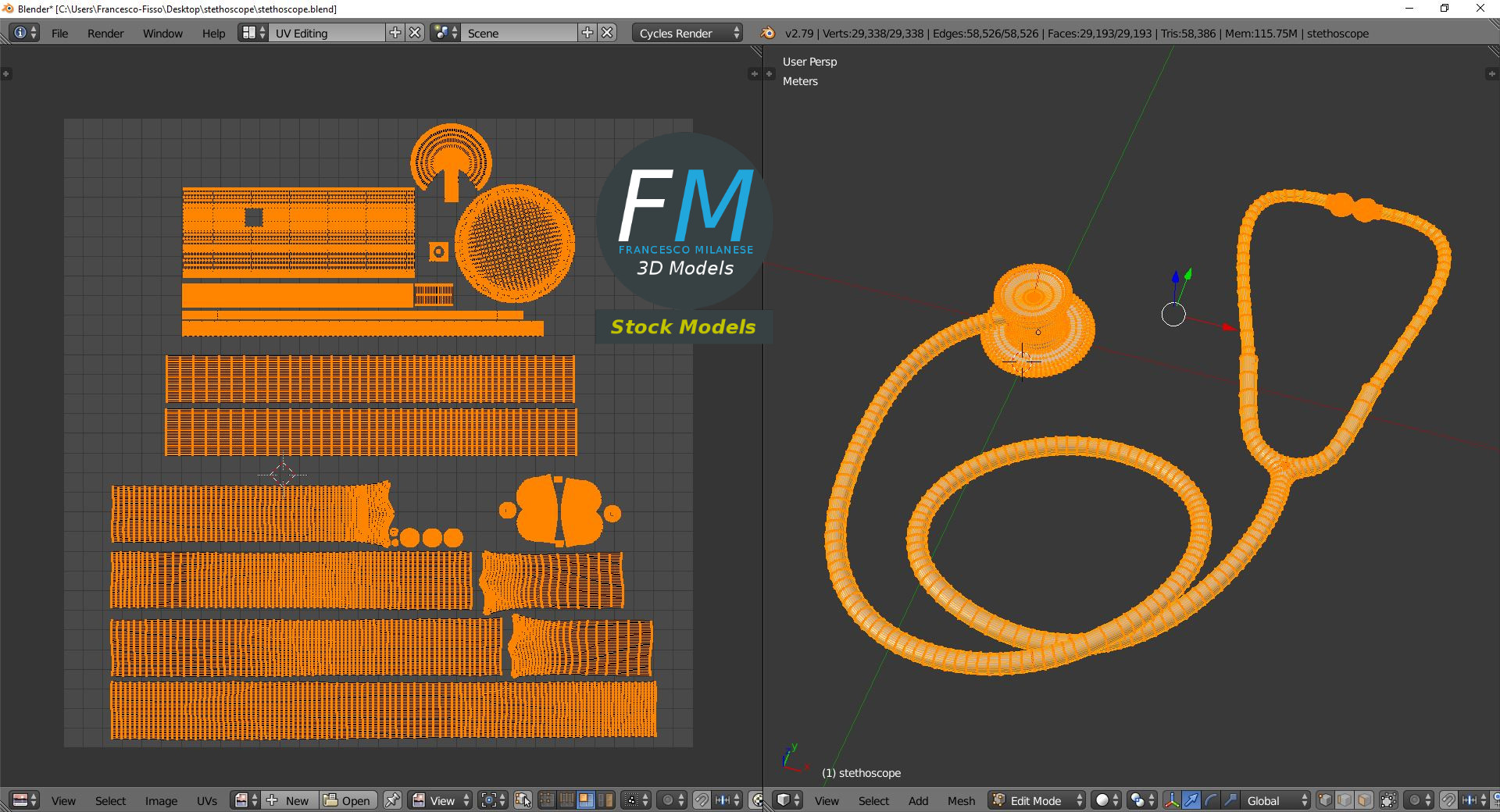Toggle limit selection to visible
1500x812 pixels.
[x=1387, y=800]
